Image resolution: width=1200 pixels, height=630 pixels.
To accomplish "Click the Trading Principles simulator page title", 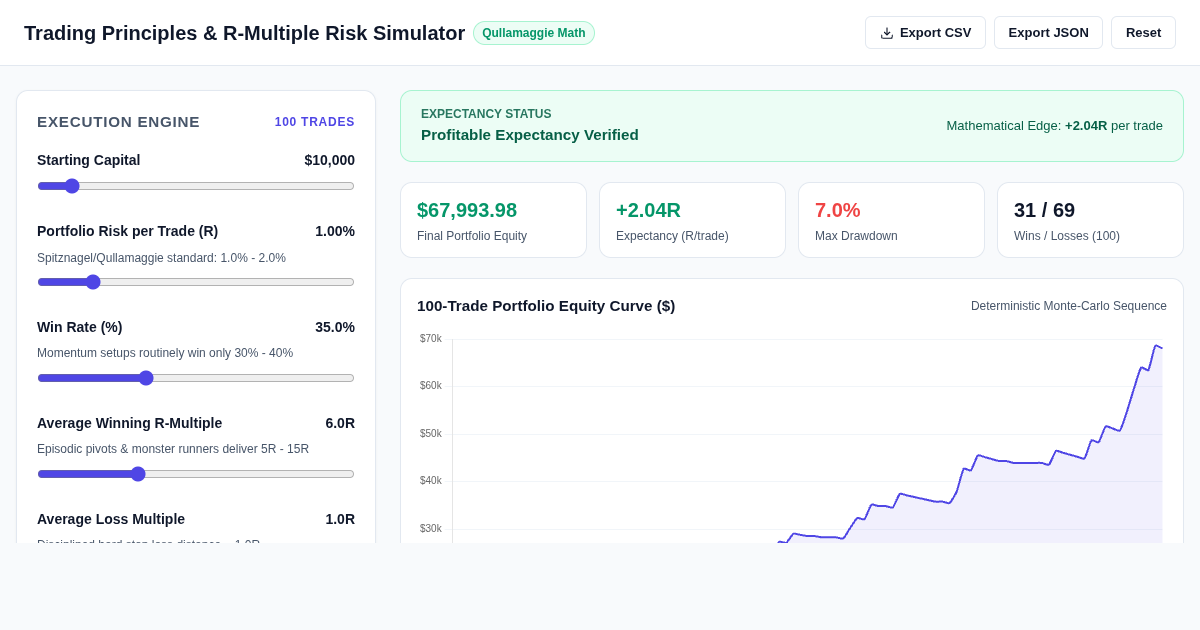I will tap(244, 33).
